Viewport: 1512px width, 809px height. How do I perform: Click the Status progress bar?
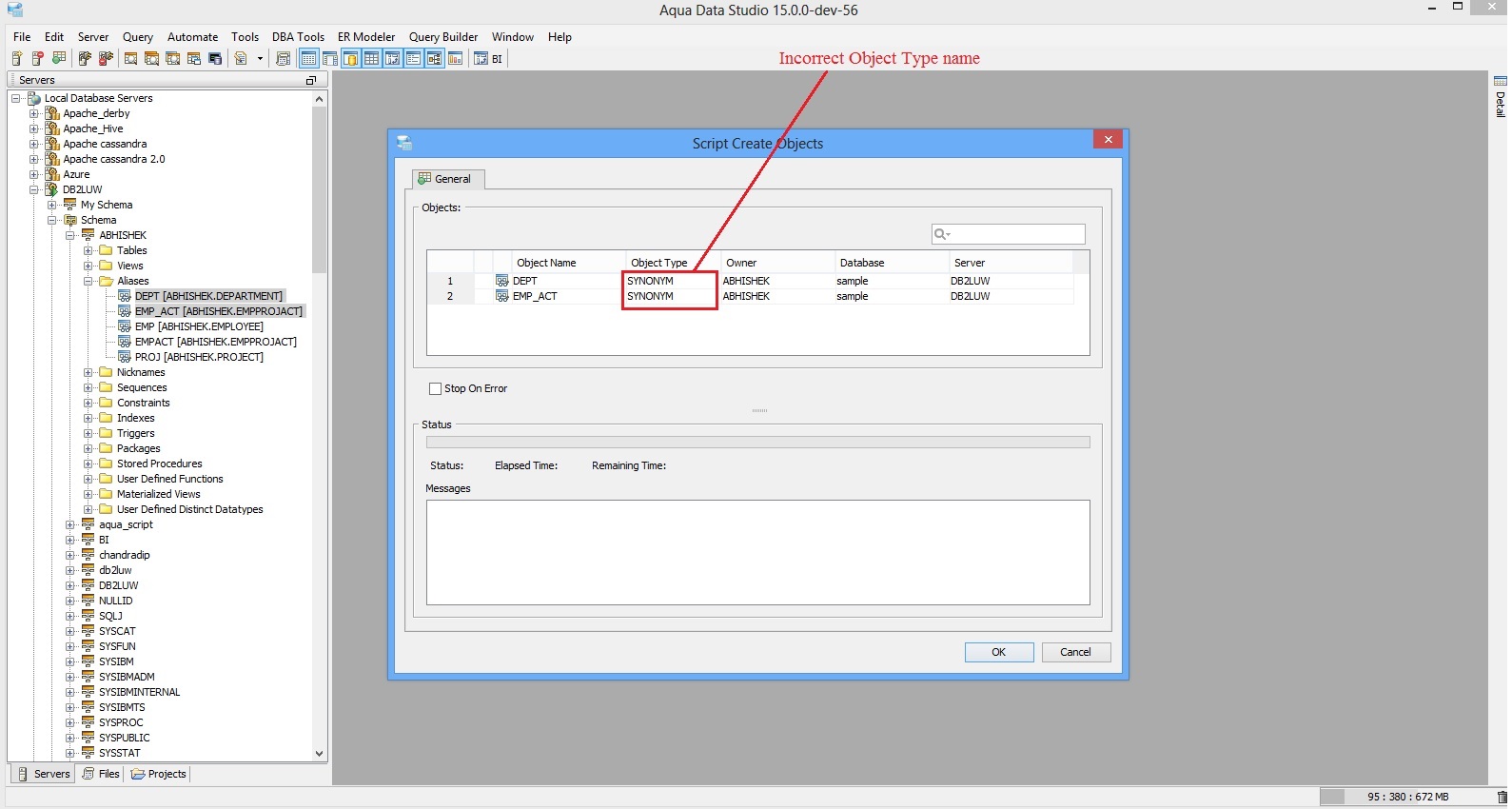(758, 442)
